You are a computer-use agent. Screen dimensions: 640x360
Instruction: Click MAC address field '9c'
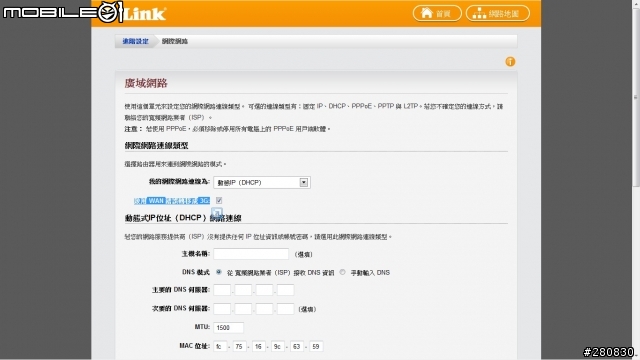point(278,347)
